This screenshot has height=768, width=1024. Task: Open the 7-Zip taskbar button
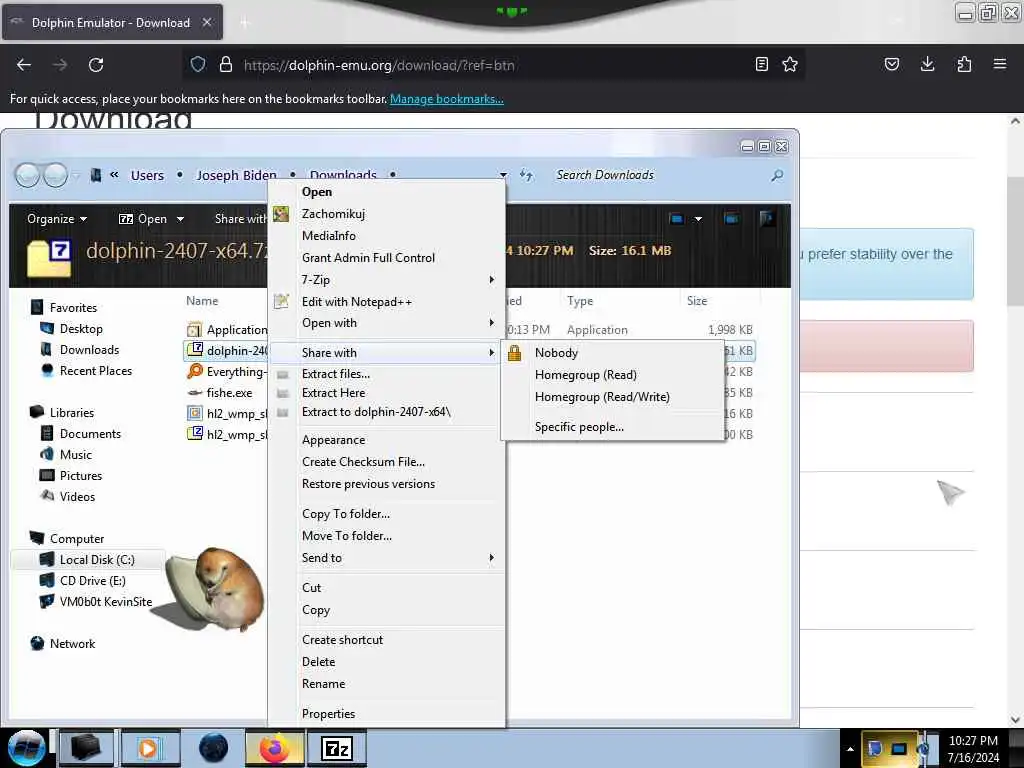click(x=337, y=748)
